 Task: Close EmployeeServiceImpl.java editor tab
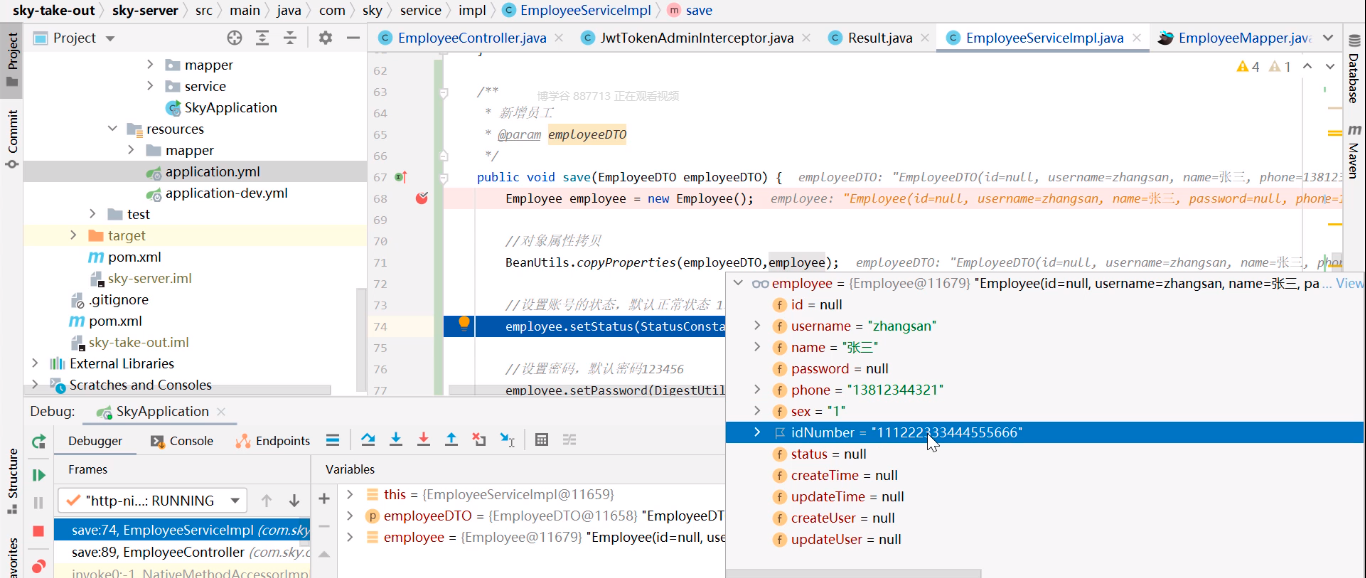tap(1139, 38)
